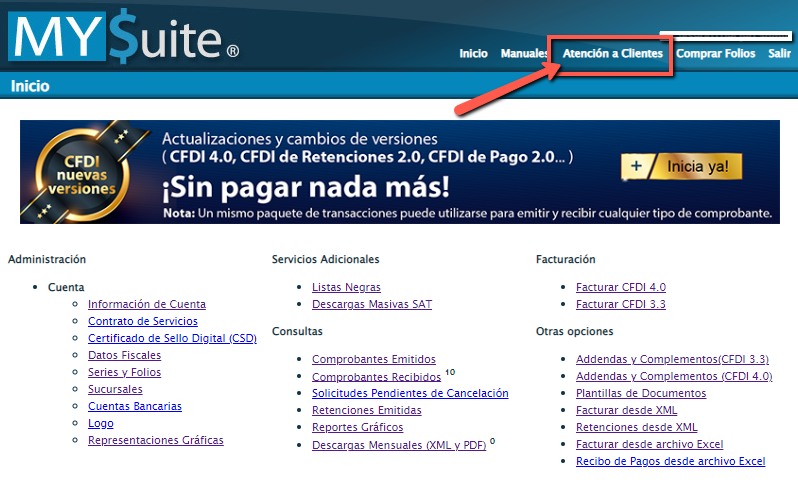This screenshot has width=798, height=487.
Task: Open the Sucursales link
Action: pos(115,389)
